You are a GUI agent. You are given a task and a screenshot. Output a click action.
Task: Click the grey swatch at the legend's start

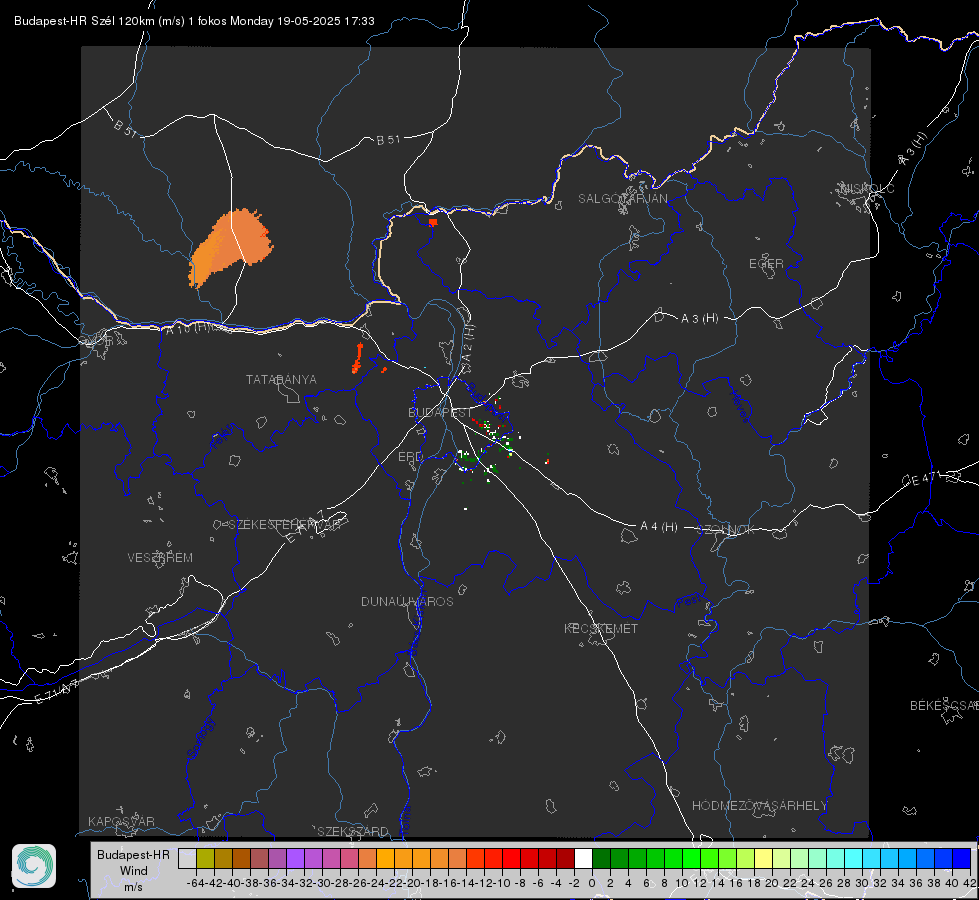pos(187,858)
